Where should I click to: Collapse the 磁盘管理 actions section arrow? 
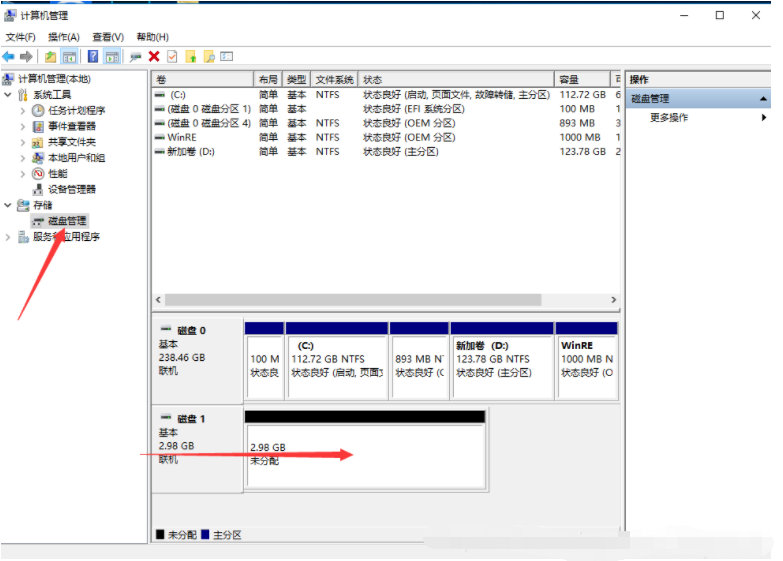click(x=764, y=99)
